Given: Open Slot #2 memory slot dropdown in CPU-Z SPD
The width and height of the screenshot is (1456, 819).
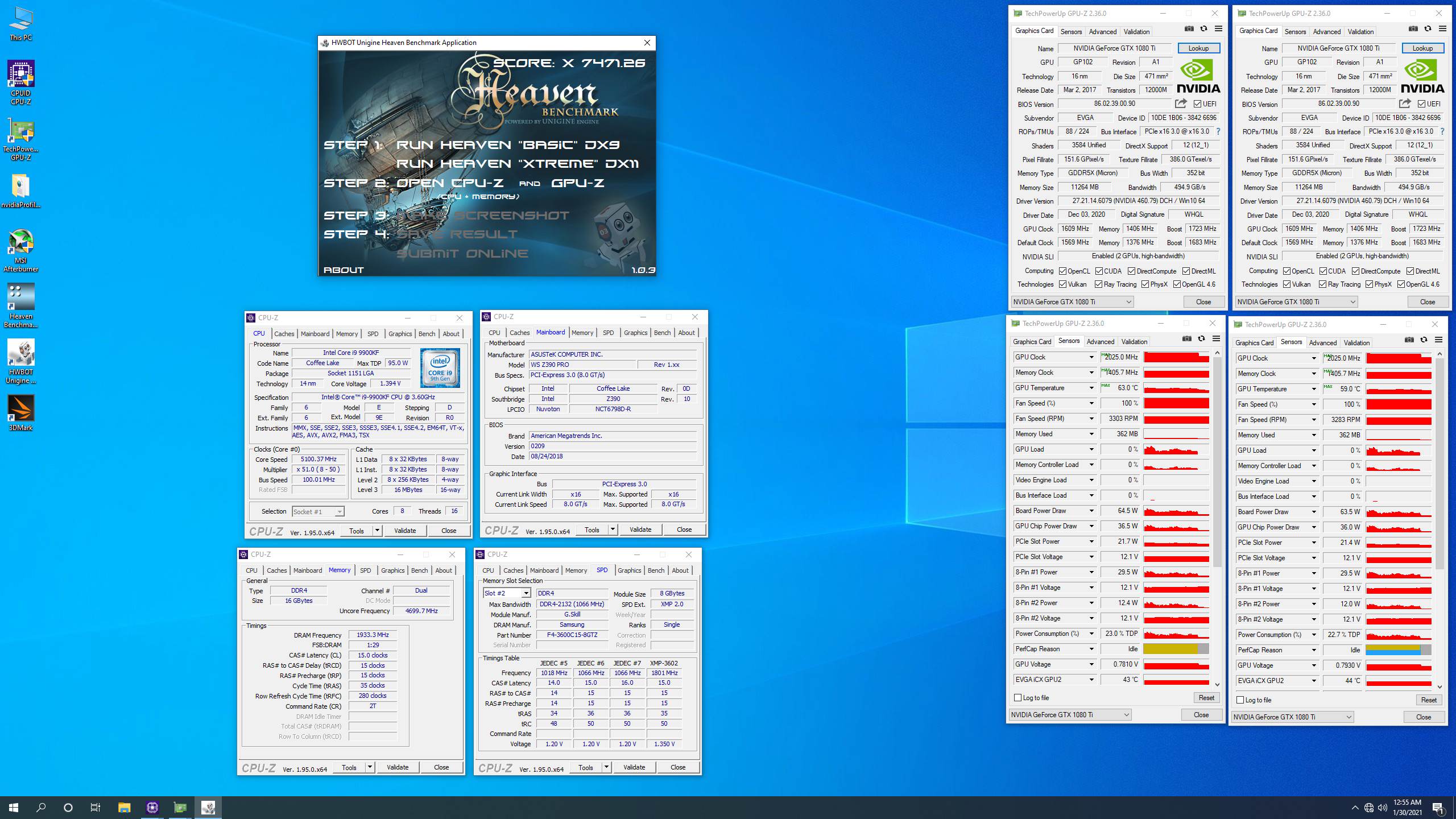Looking at the screenshot, I should tap(507, 593).
